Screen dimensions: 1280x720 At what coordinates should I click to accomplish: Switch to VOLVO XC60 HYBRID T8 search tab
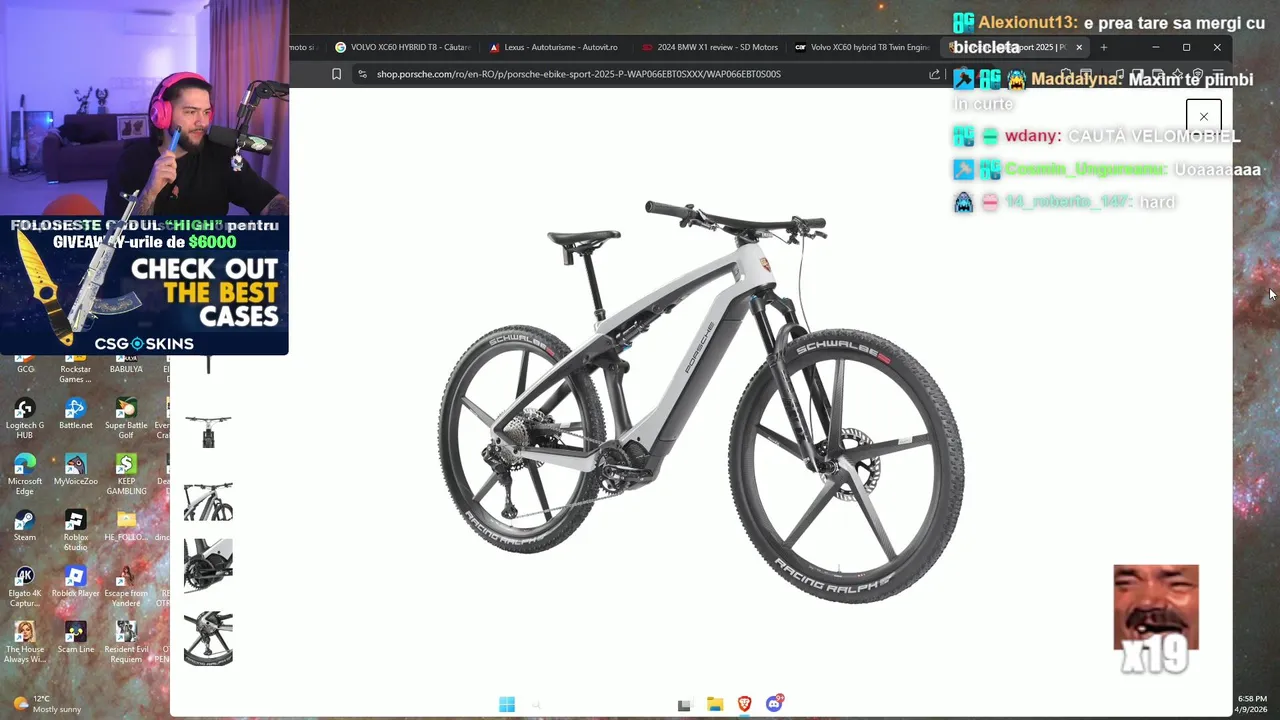click(x=403, y=47)
